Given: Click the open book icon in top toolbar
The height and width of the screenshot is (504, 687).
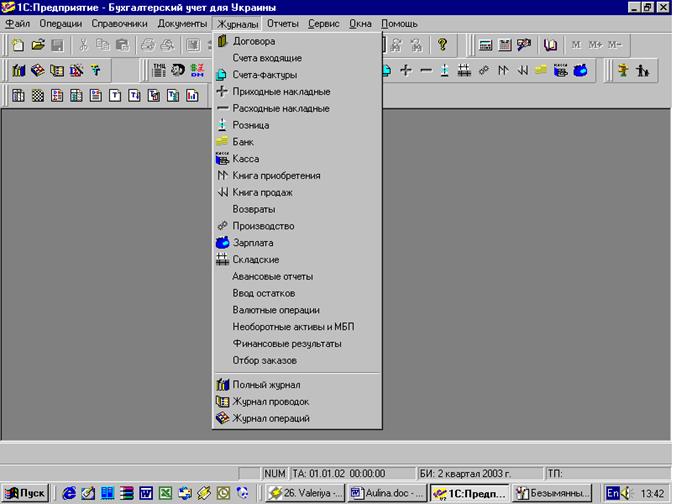Looking at the screenshot, I should pos(549,45).
